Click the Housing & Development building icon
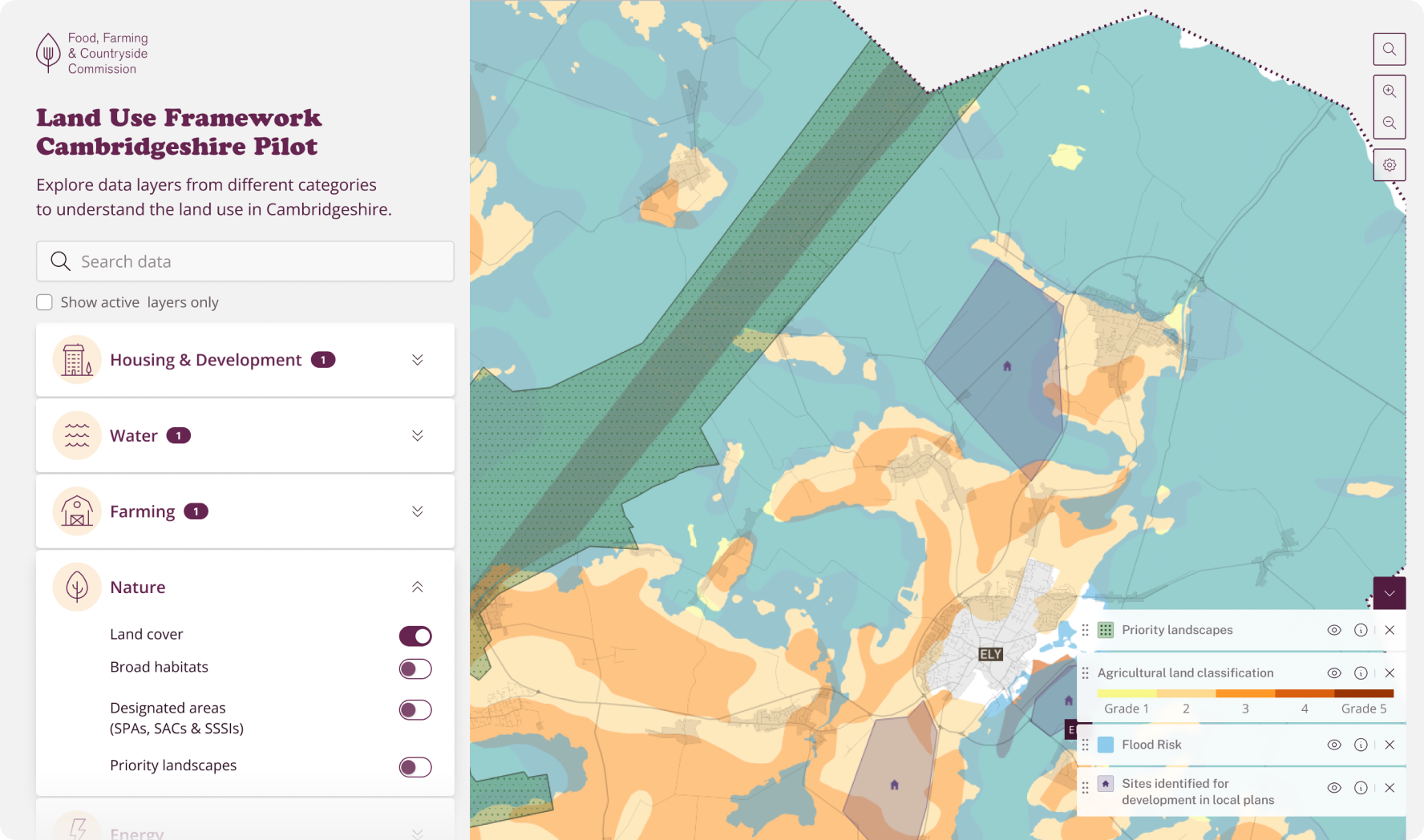Image resolution: width=1424 pixels, height=840 pixels. tap(76, 359)
